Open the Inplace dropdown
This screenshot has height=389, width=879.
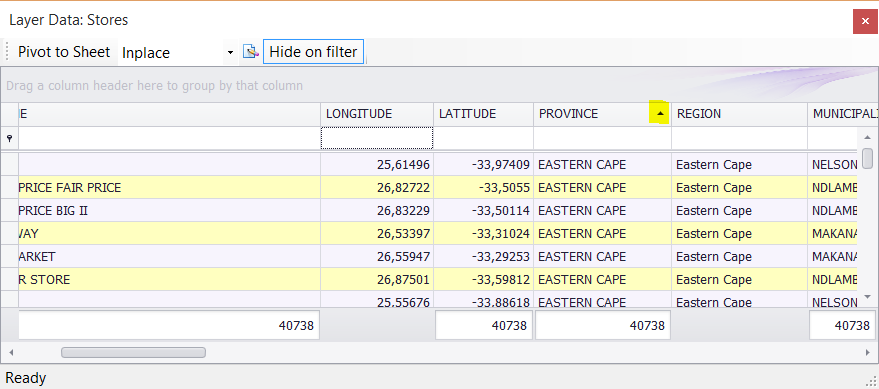[x=230, y=53]
